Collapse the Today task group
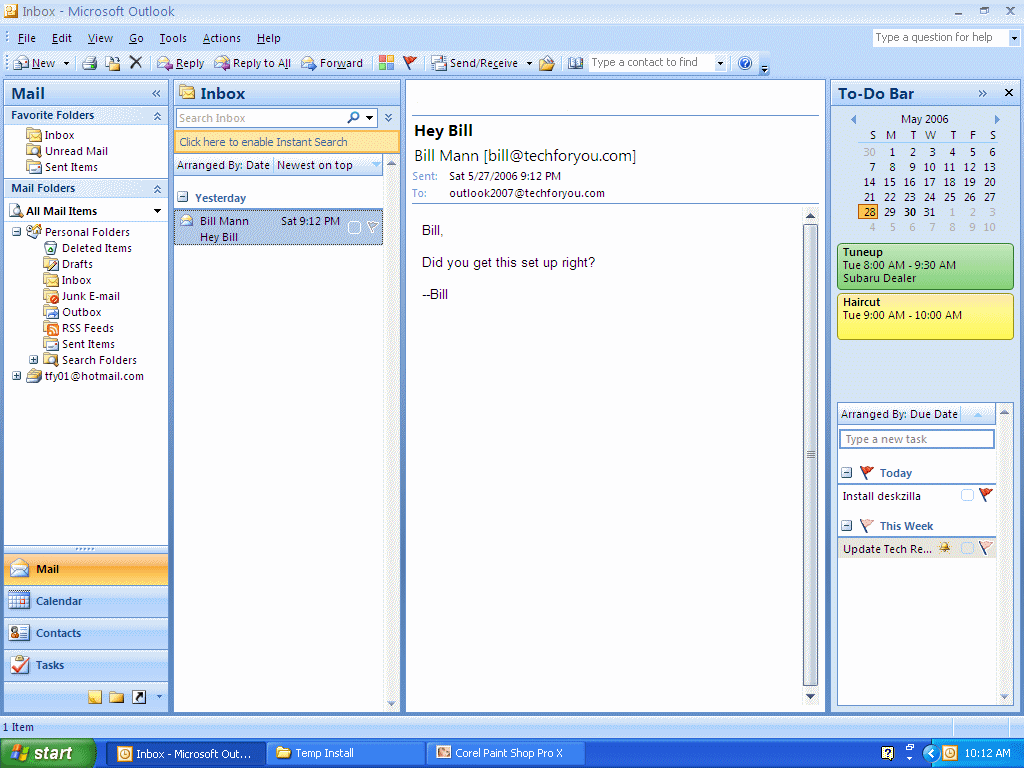This screenshot has width=1024, height=768. [x=846, y=473]
